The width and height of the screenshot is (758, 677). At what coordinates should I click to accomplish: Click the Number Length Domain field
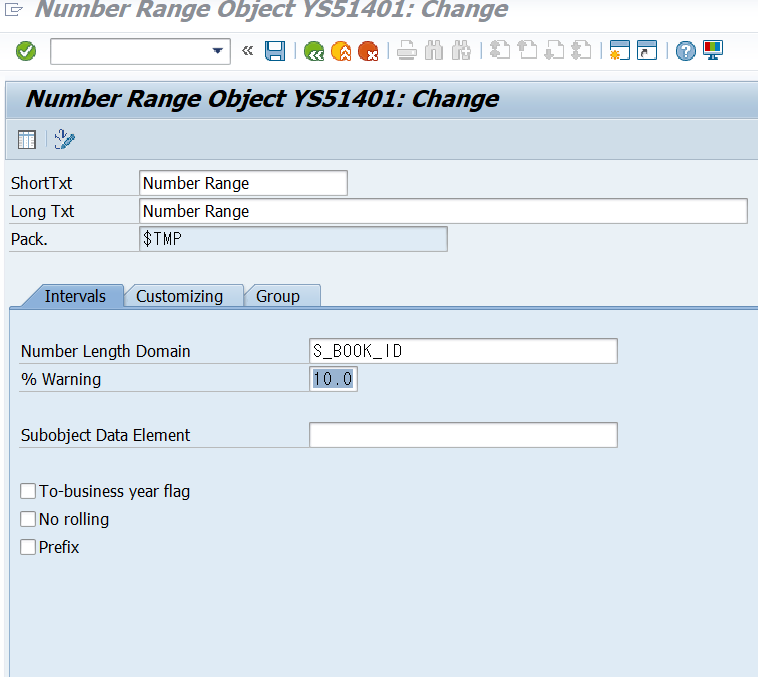(463, 351)
